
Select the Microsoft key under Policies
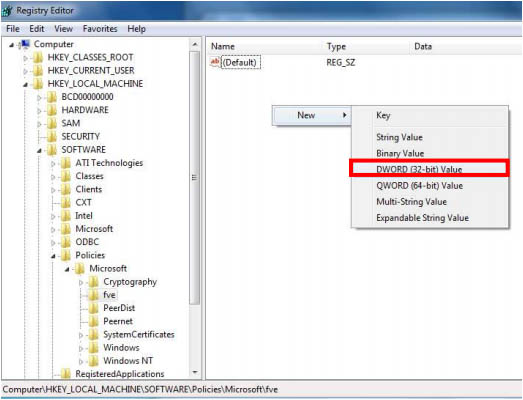pos(108,269)
